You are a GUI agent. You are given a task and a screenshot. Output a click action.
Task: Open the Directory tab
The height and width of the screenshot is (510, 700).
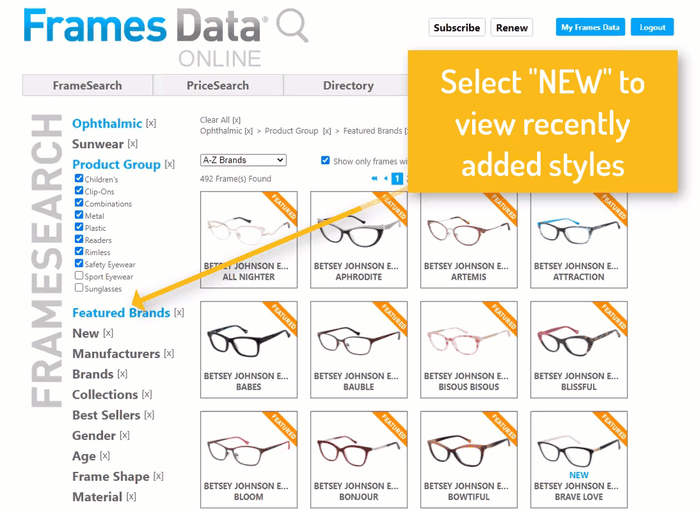pos(348,85)
